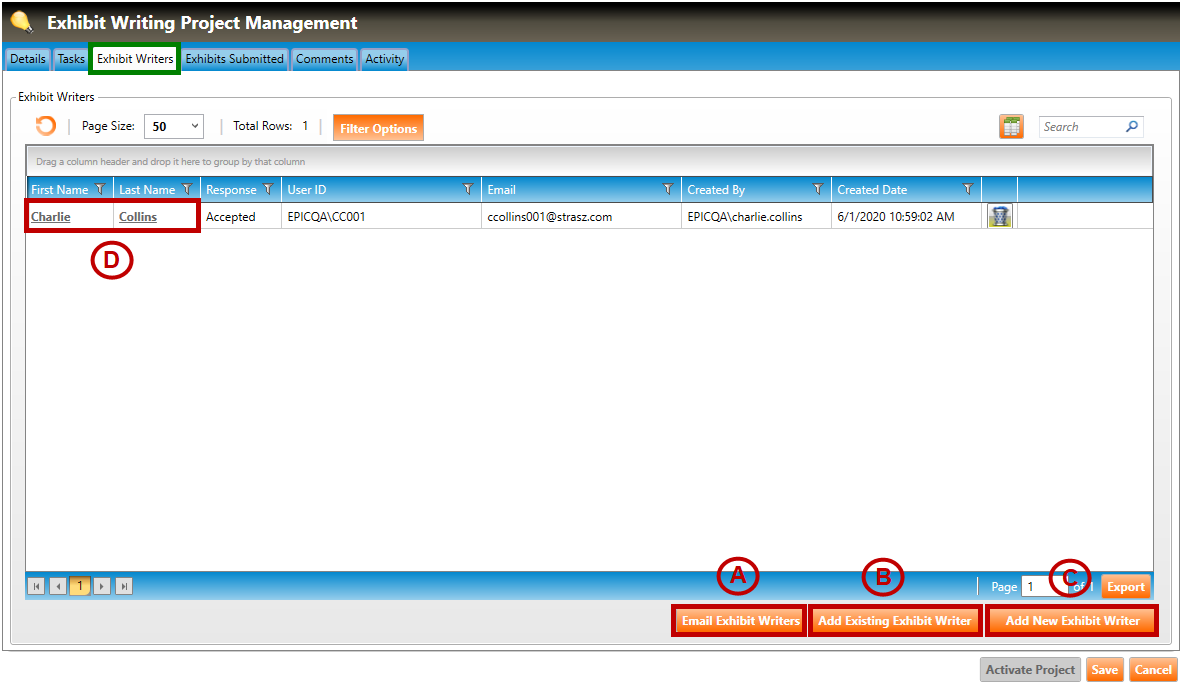
Task: Click the page number input field
Action: click(1041, 587)
